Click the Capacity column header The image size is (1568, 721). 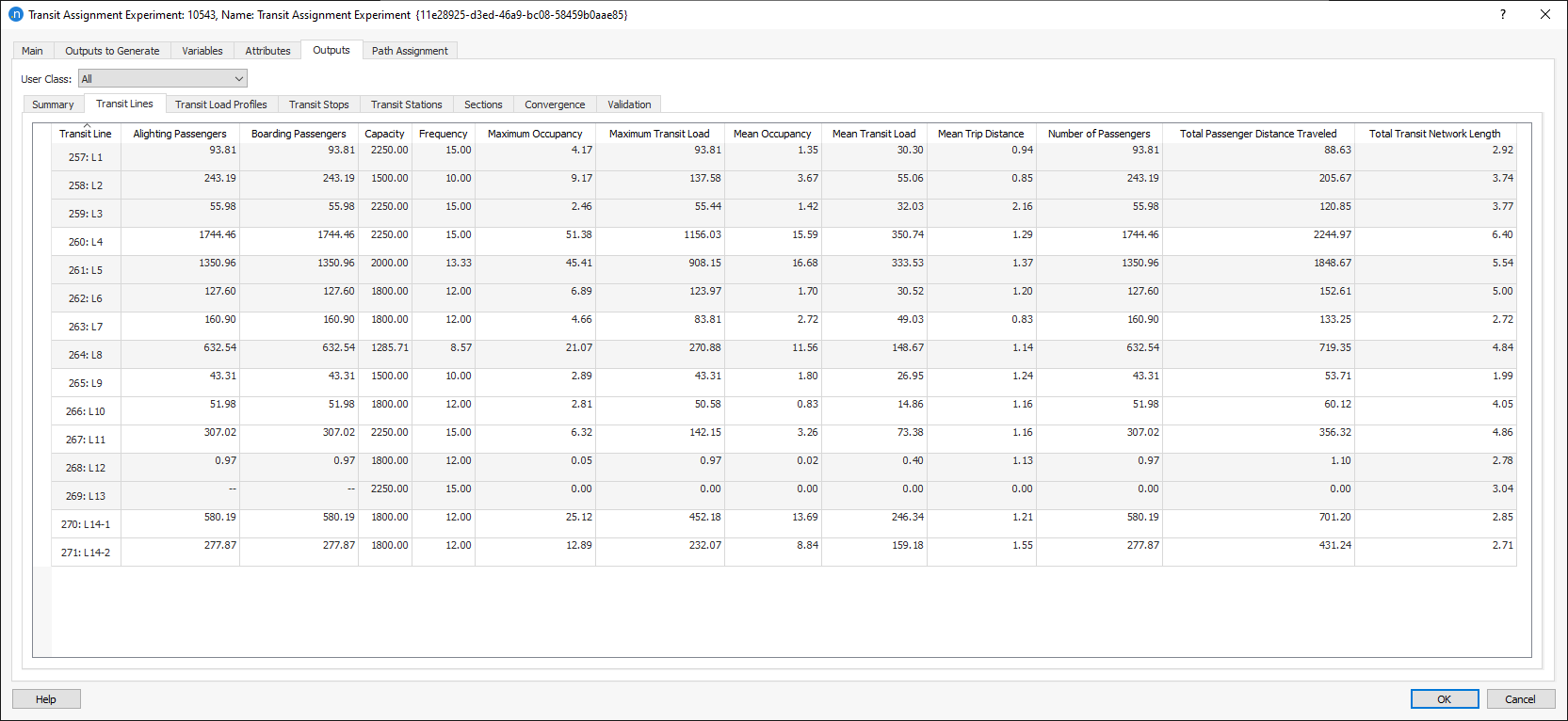coord(384,134)
